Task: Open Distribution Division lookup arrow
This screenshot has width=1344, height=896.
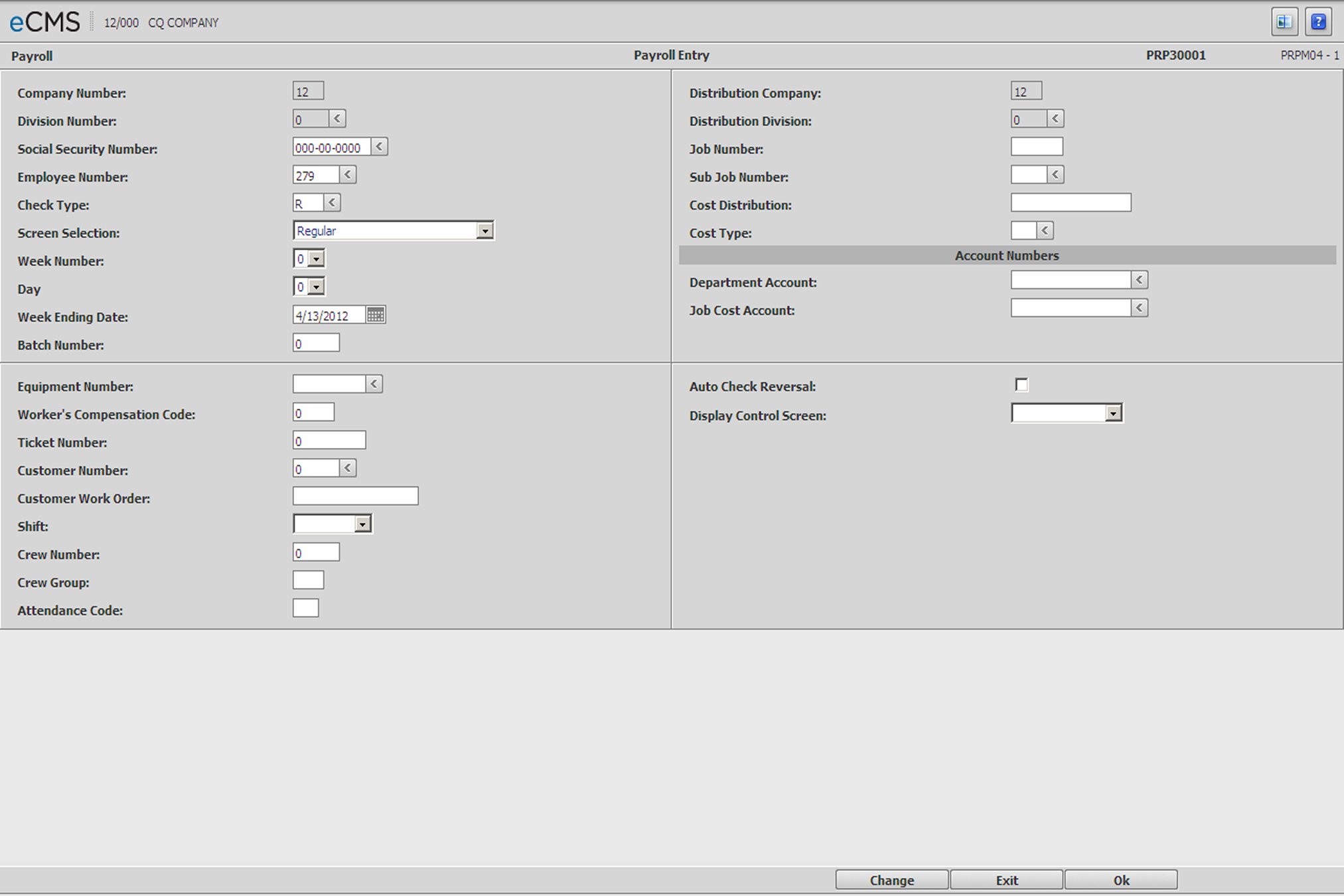Action: point(1055,119)
